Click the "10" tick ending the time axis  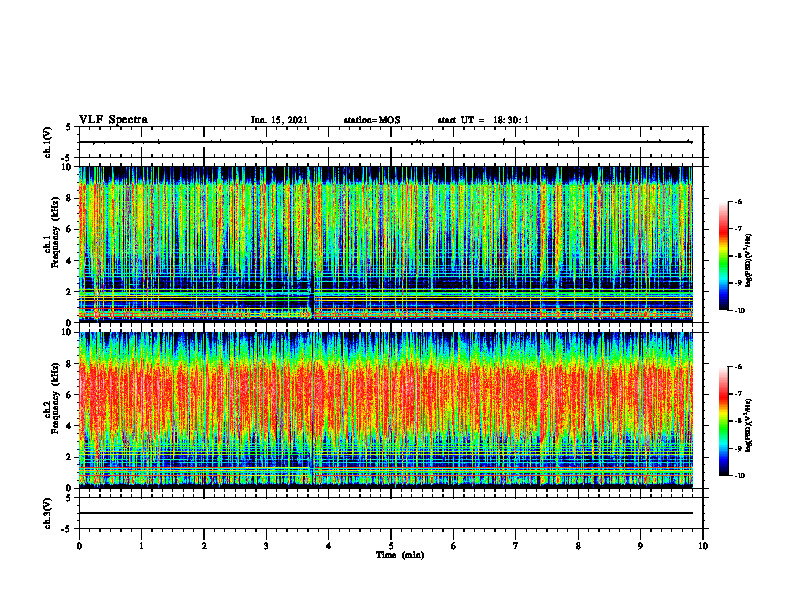click(703, 546)
